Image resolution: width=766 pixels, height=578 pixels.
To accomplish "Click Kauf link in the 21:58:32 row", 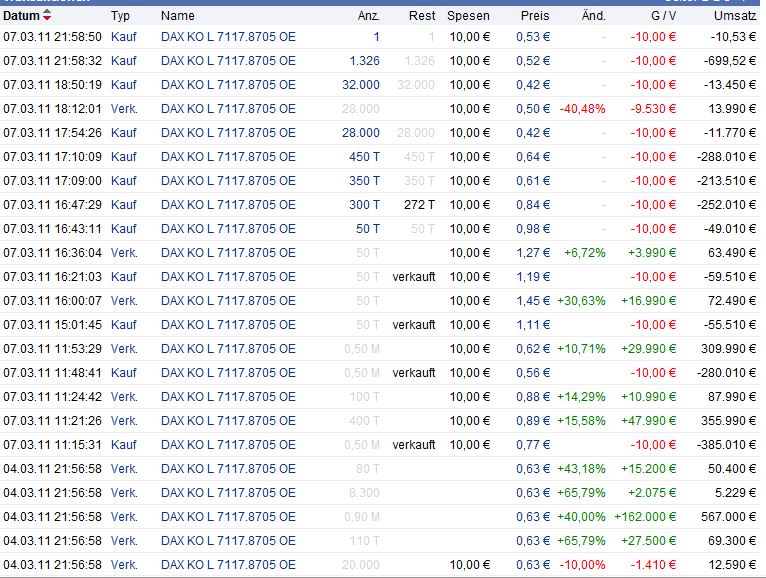I will [124, 61].
